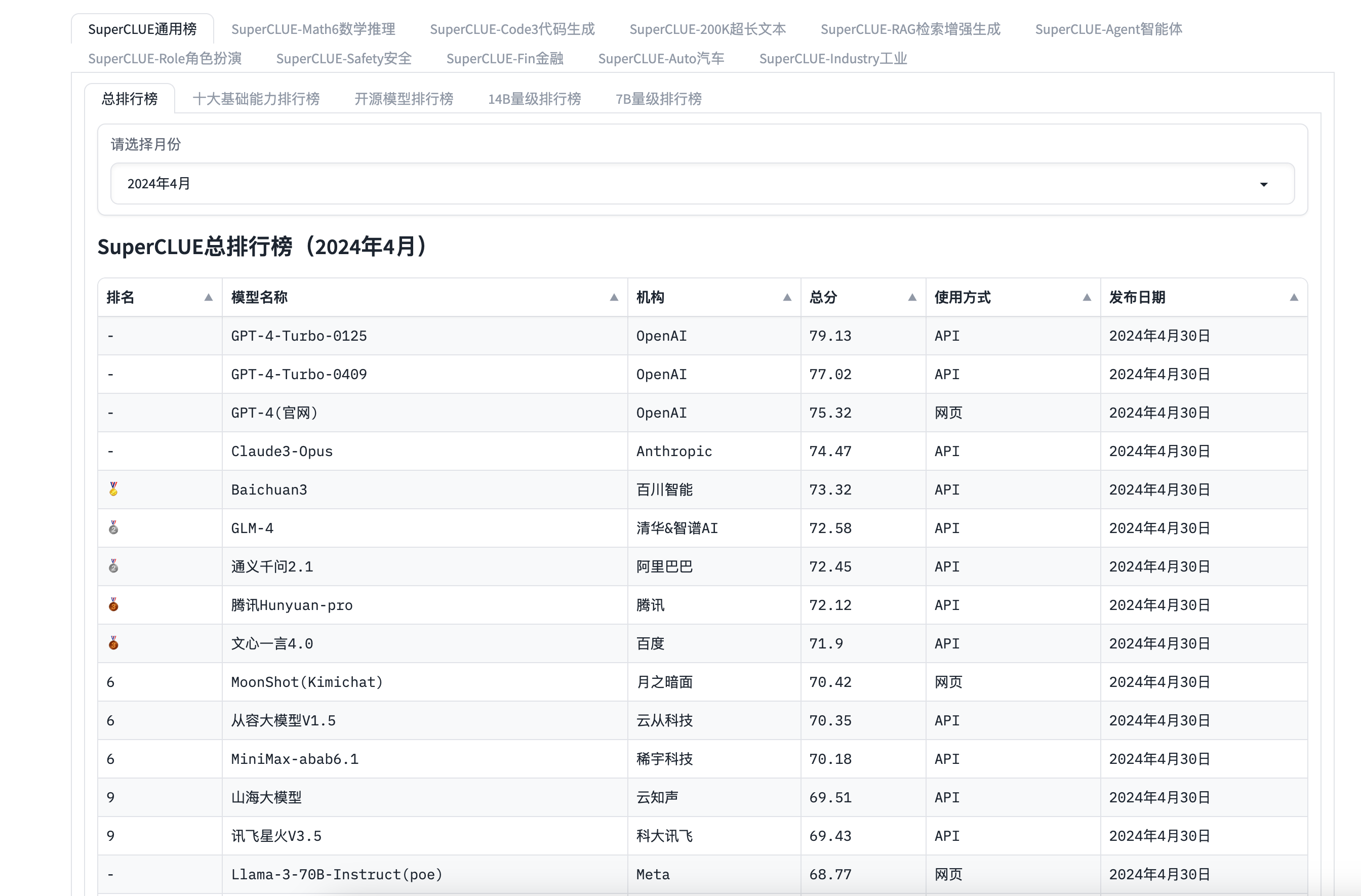This screenshot has height=896, width=1361.
Task: Click the bronze medal icon beside 腾讯Hunyuan-pro
Action: point(113,604)
